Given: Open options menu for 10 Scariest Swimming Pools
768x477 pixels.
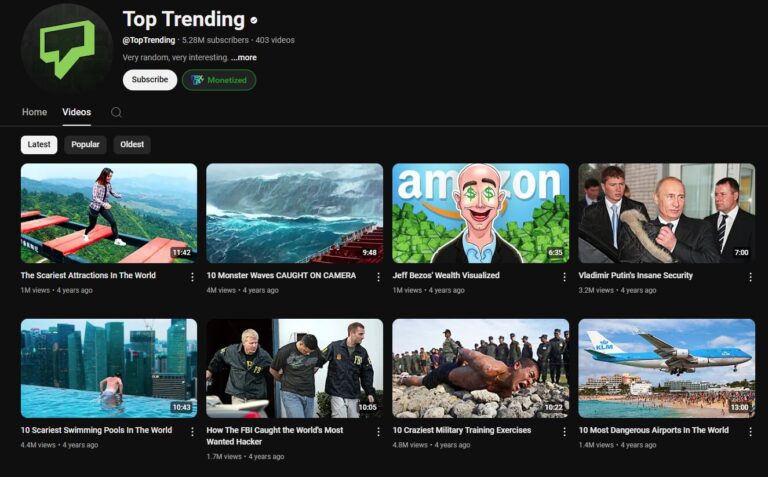Looking at the screenshot, I should (192, 431).
